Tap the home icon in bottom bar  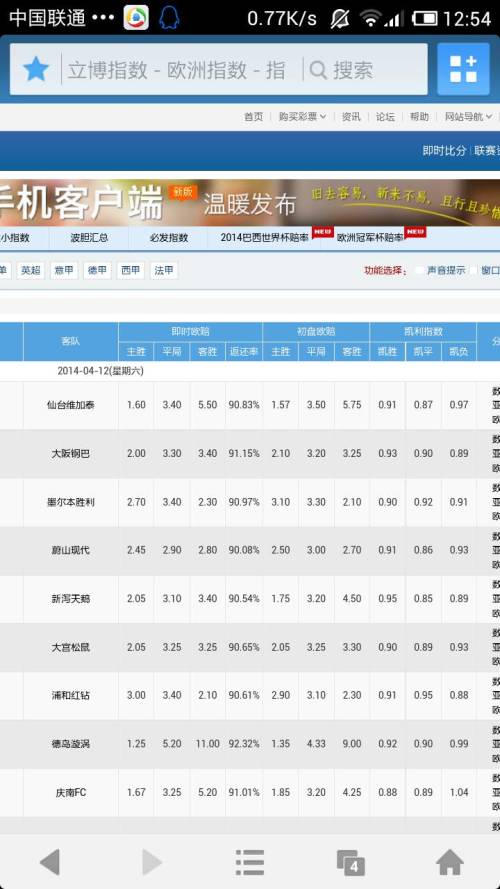(x=450, y=862)
